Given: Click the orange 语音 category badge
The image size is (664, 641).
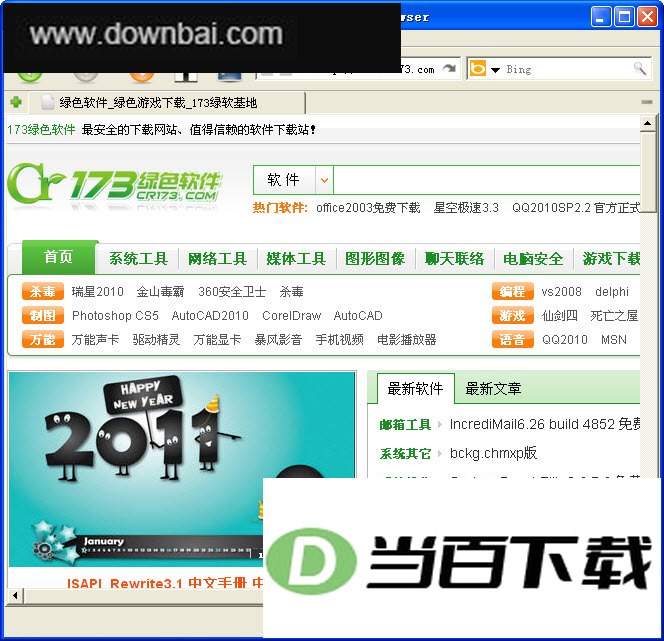Looking at the screenshot, I should click(512, 340).
